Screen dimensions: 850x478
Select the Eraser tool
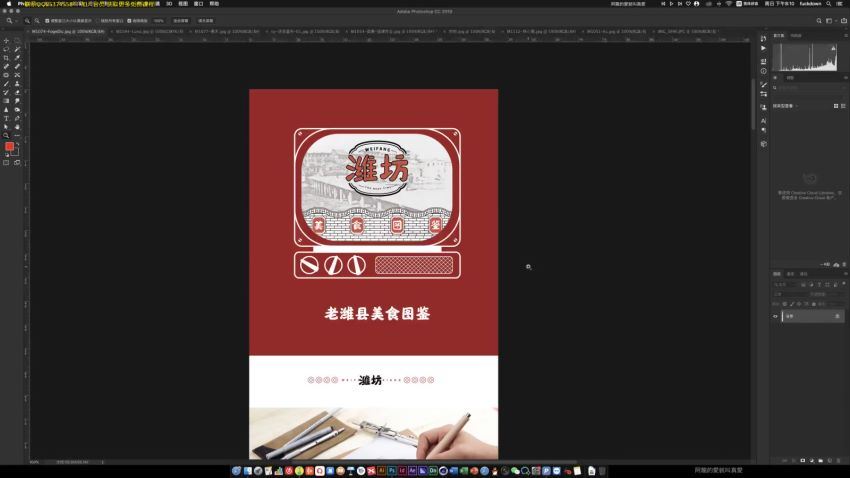[x=17, y=93]
